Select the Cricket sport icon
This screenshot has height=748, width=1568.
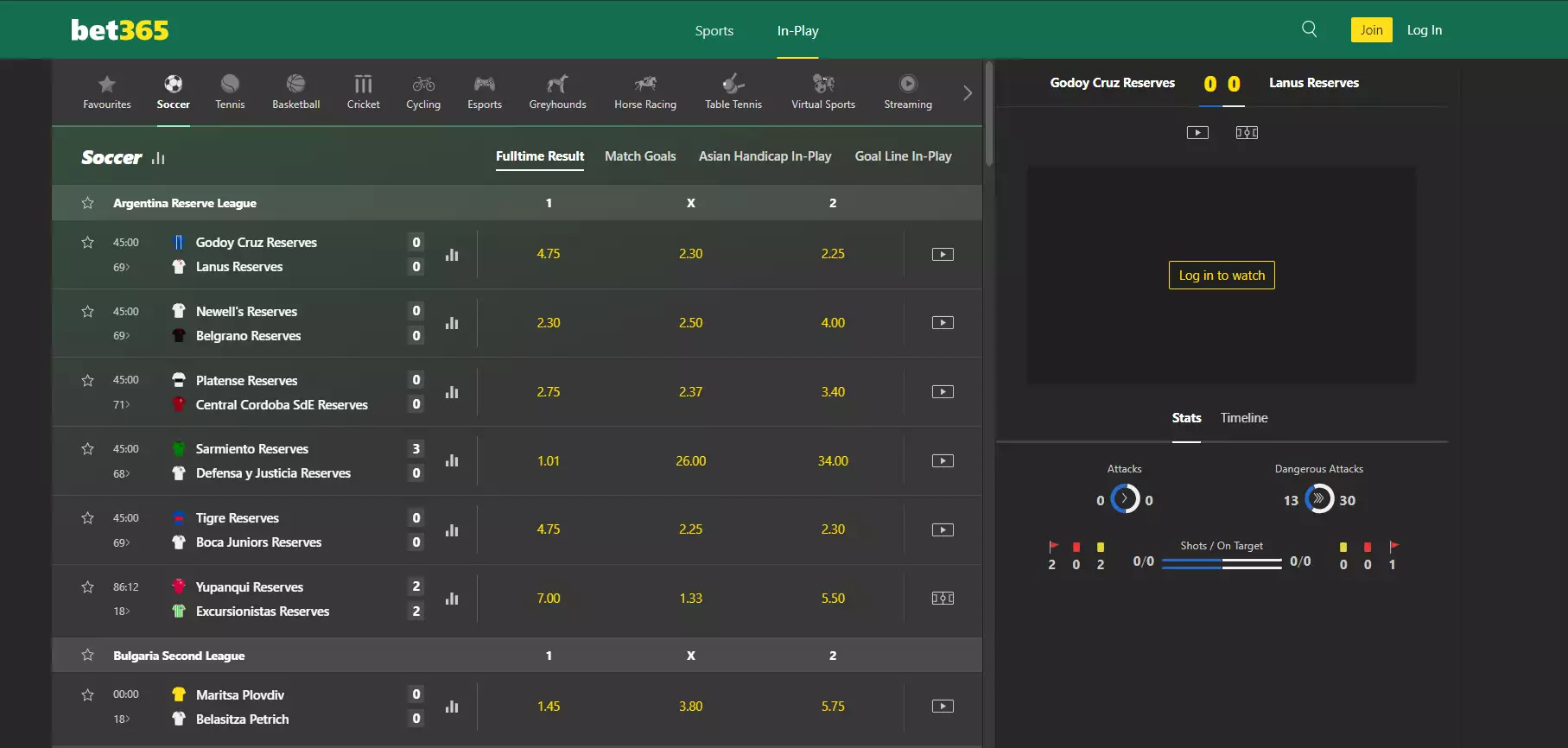363,84
